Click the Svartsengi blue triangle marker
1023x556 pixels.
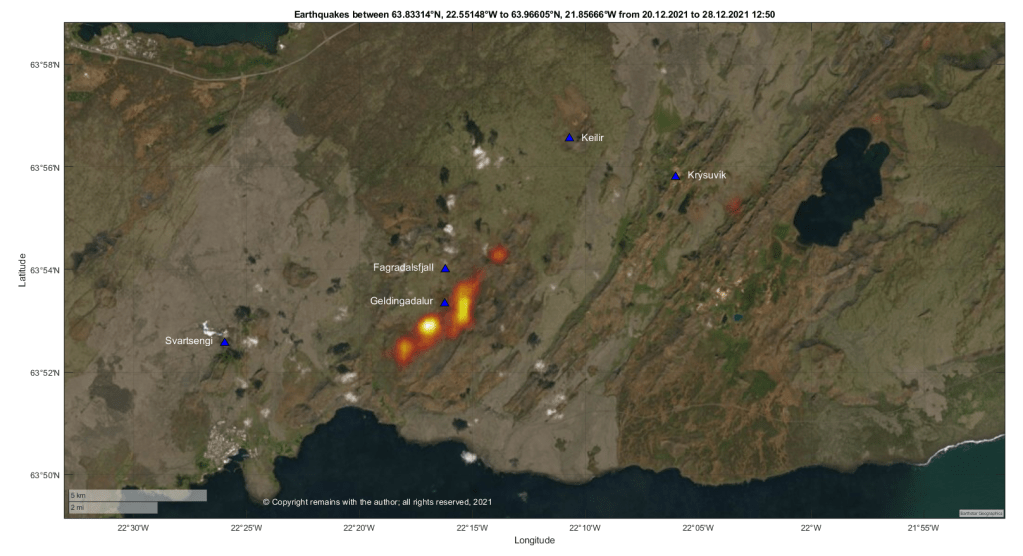coord(225,342)
